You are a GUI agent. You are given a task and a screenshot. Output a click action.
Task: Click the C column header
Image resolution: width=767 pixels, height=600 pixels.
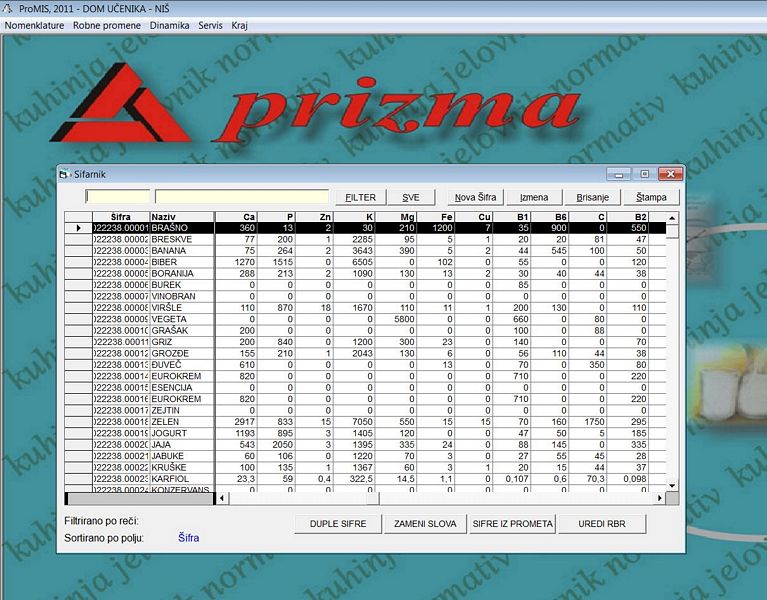pos(588,217)
